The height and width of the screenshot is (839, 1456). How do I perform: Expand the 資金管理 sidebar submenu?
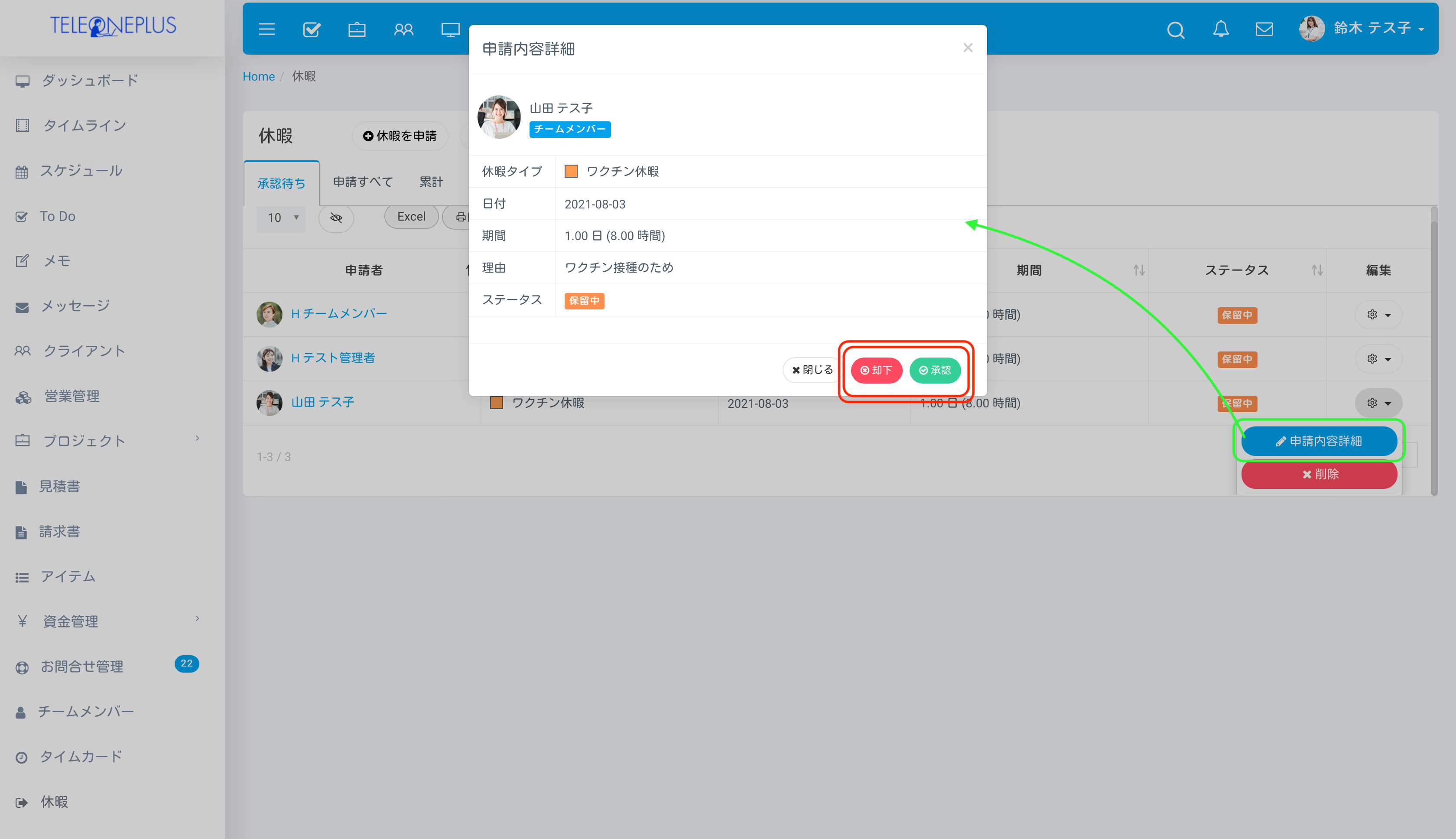[197, 618]
